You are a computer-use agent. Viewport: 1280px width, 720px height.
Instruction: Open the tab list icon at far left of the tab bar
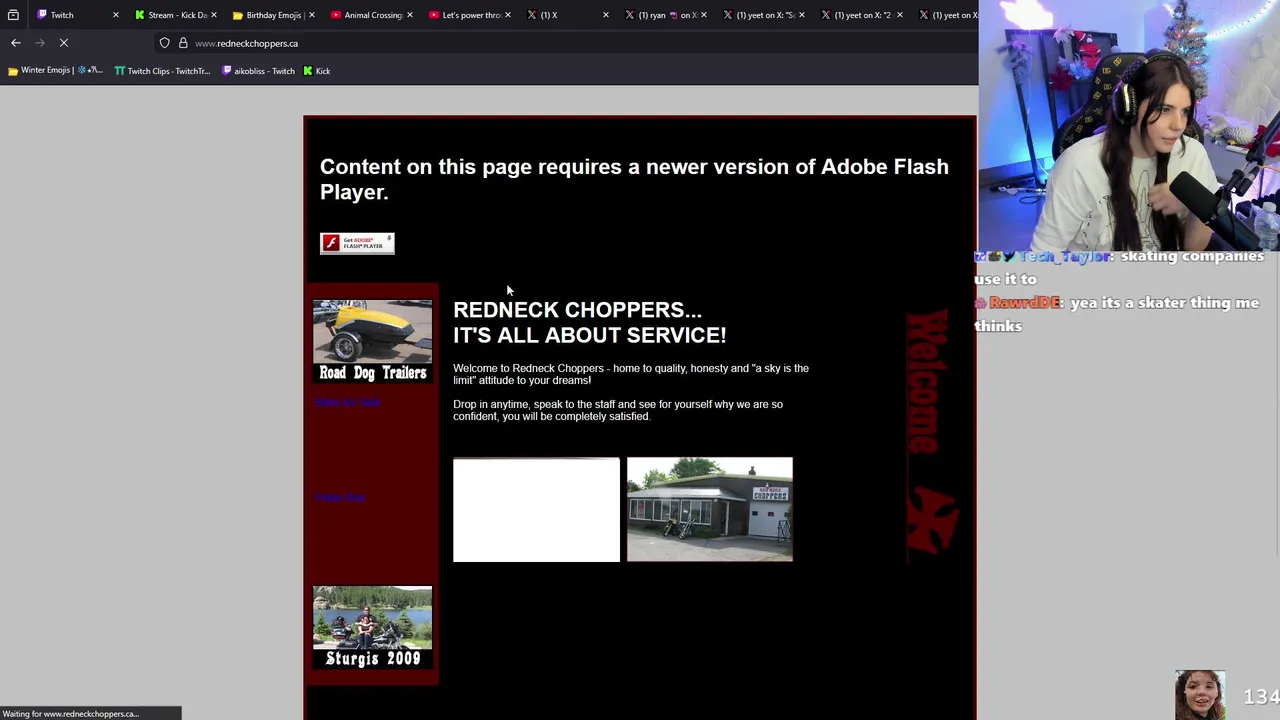tap(13, 15)
